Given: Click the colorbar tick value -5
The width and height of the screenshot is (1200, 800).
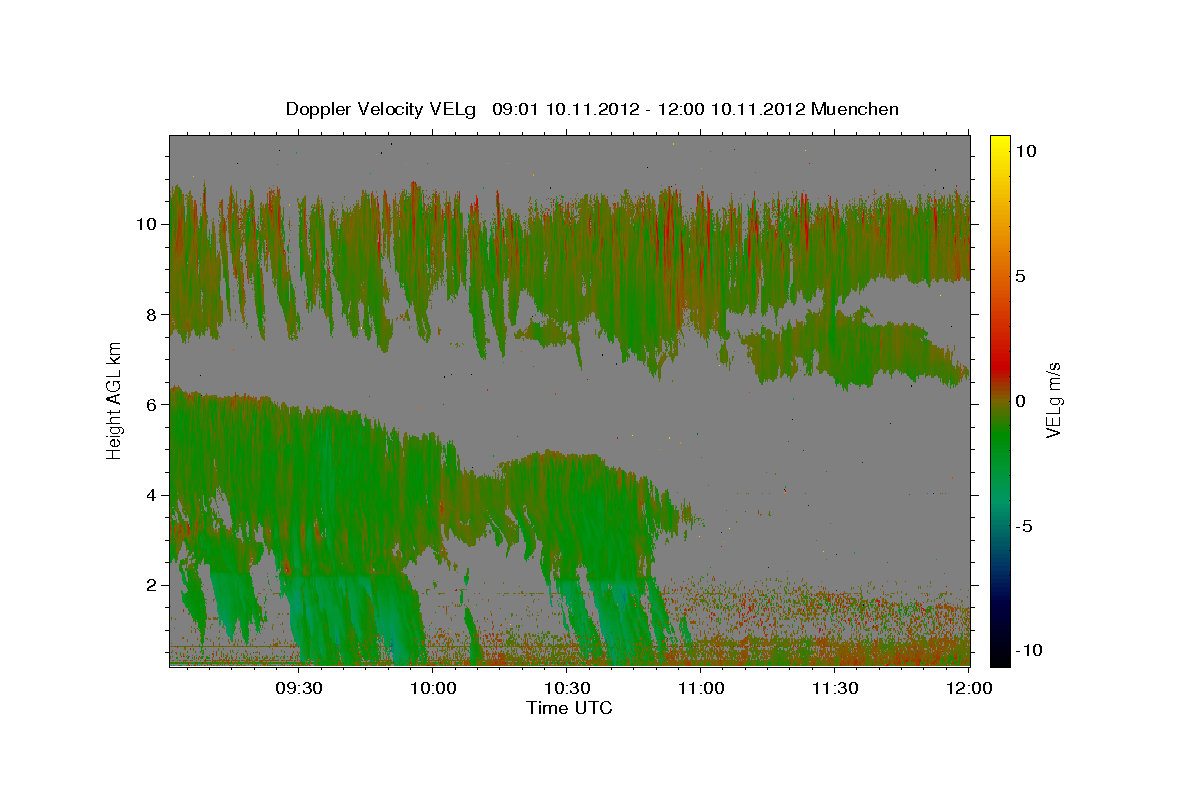Looking at the screenshot, I should pyautogui.click(x=1024, y=526).
